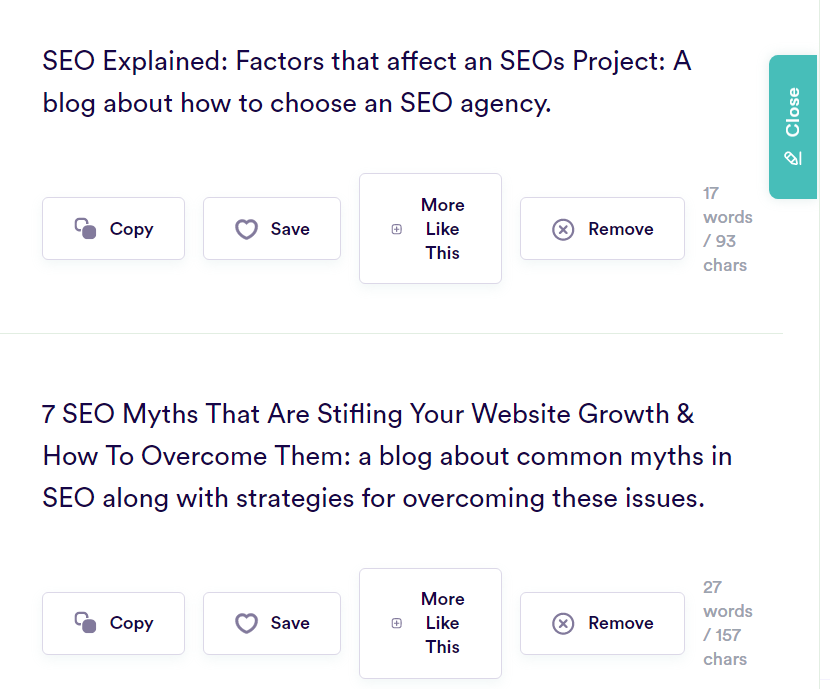Screen dimensions: 830x689
Task: Click the heart icon on the 7 SEO Myths result
Action: tap(246, 623)
